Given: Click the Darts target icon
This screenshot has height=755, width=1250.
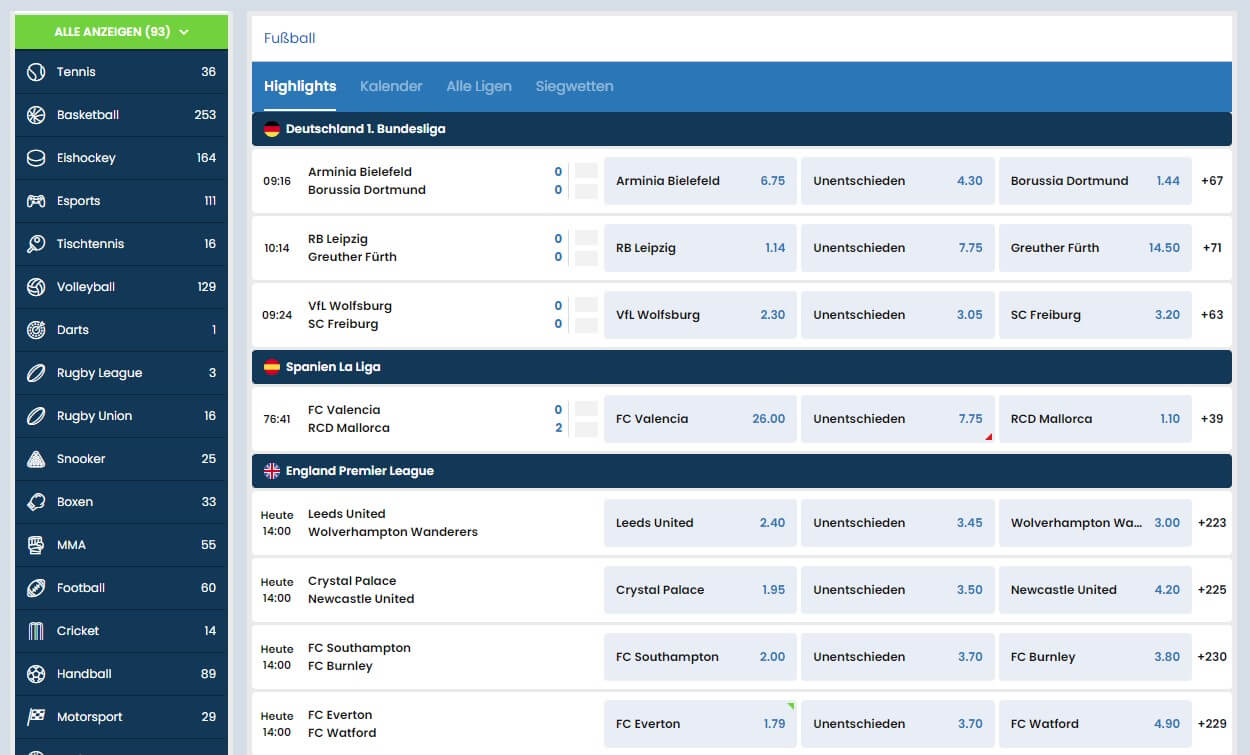Looking at the screenshot, I should (x=36, y=330).
